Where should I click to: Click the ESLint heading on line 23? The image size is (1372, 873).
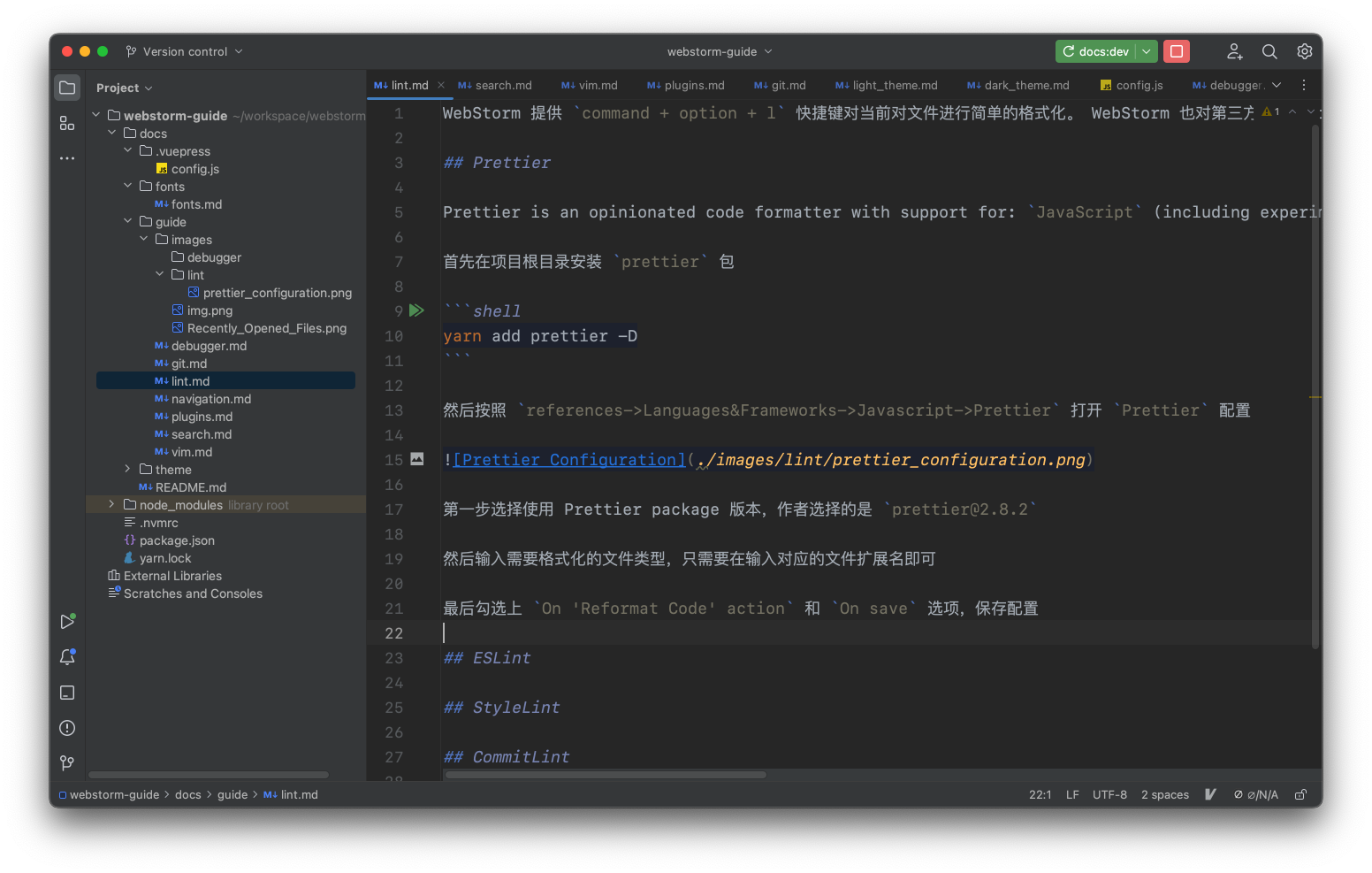coord(487,658)
